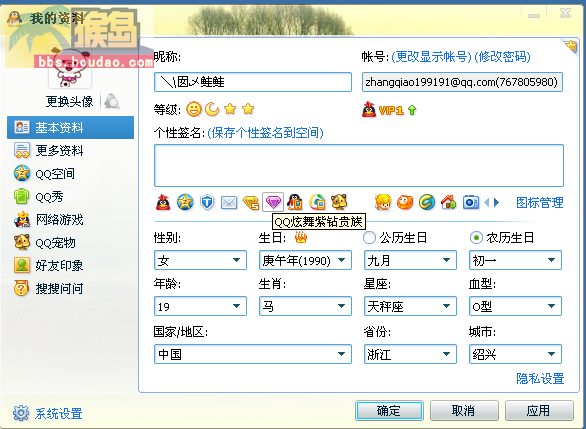Click the QQ pet bear icon in icon row
Viewport: 586px width, 429px height.
(339, 202)
